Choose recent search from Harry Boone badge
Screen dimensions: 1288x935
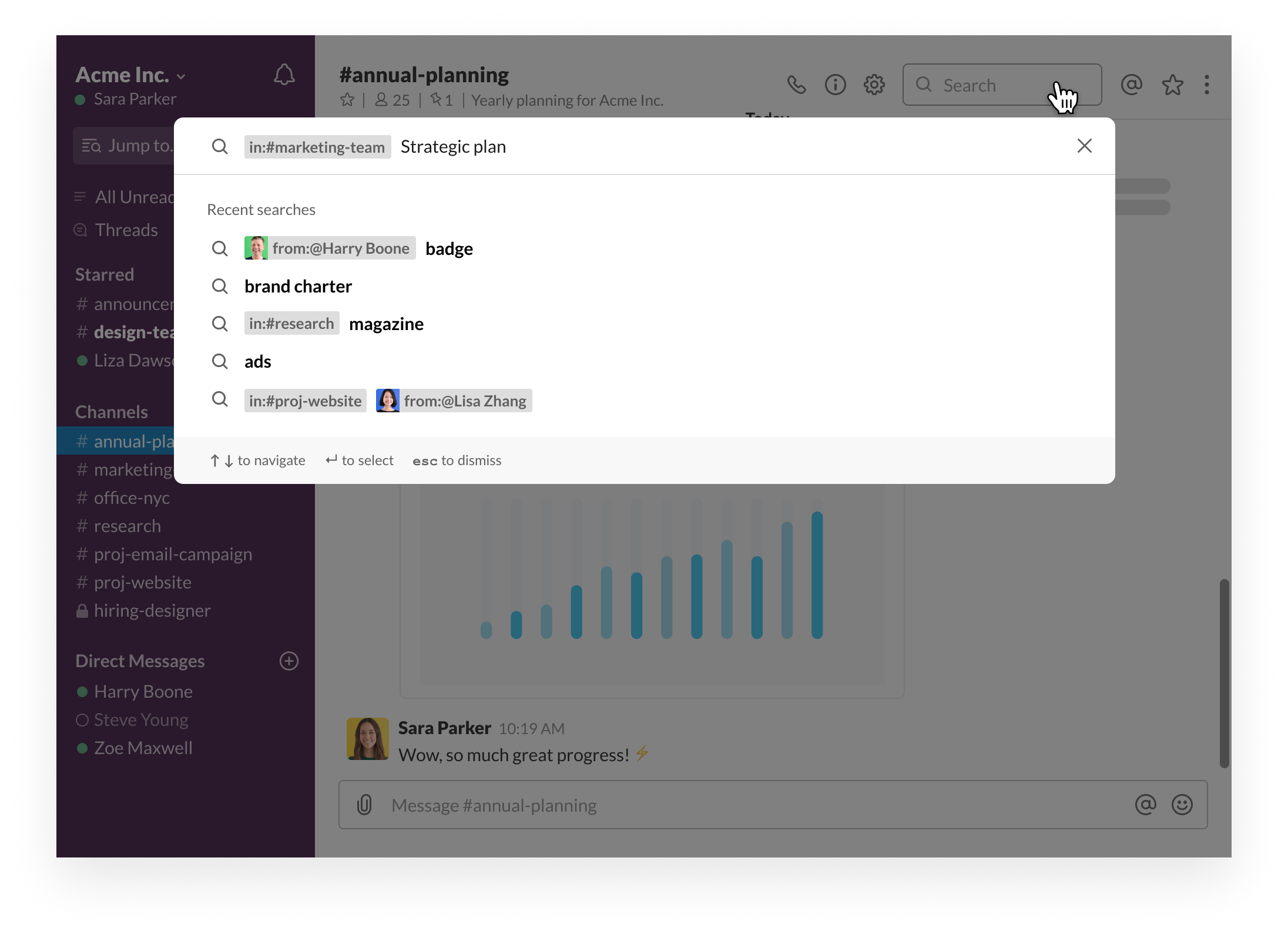358,248
